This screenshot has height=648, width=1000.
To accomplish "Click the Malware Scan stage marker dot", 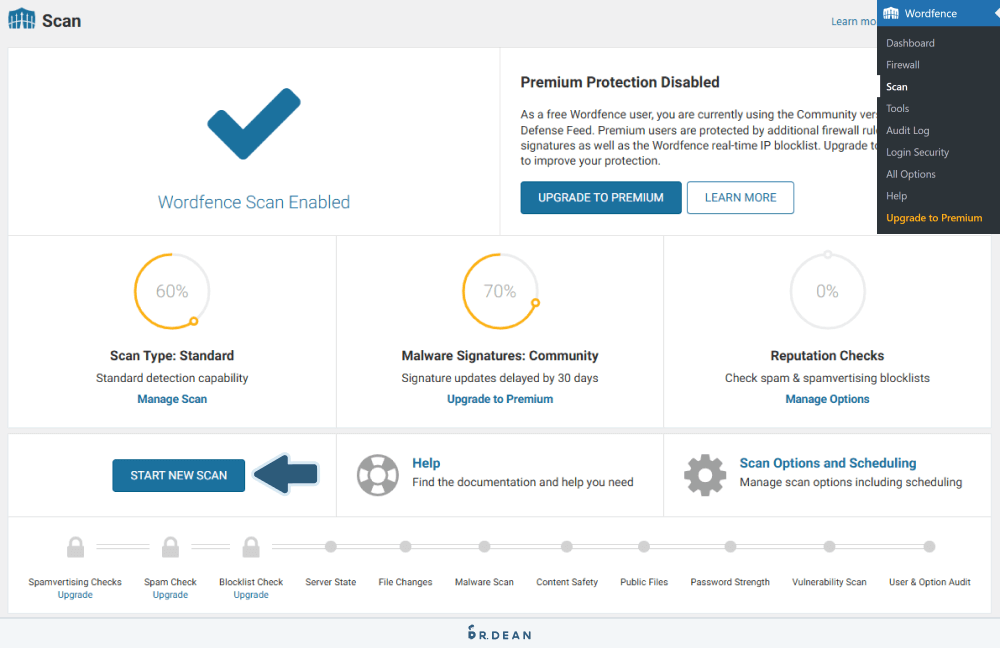I will [484, 547].
